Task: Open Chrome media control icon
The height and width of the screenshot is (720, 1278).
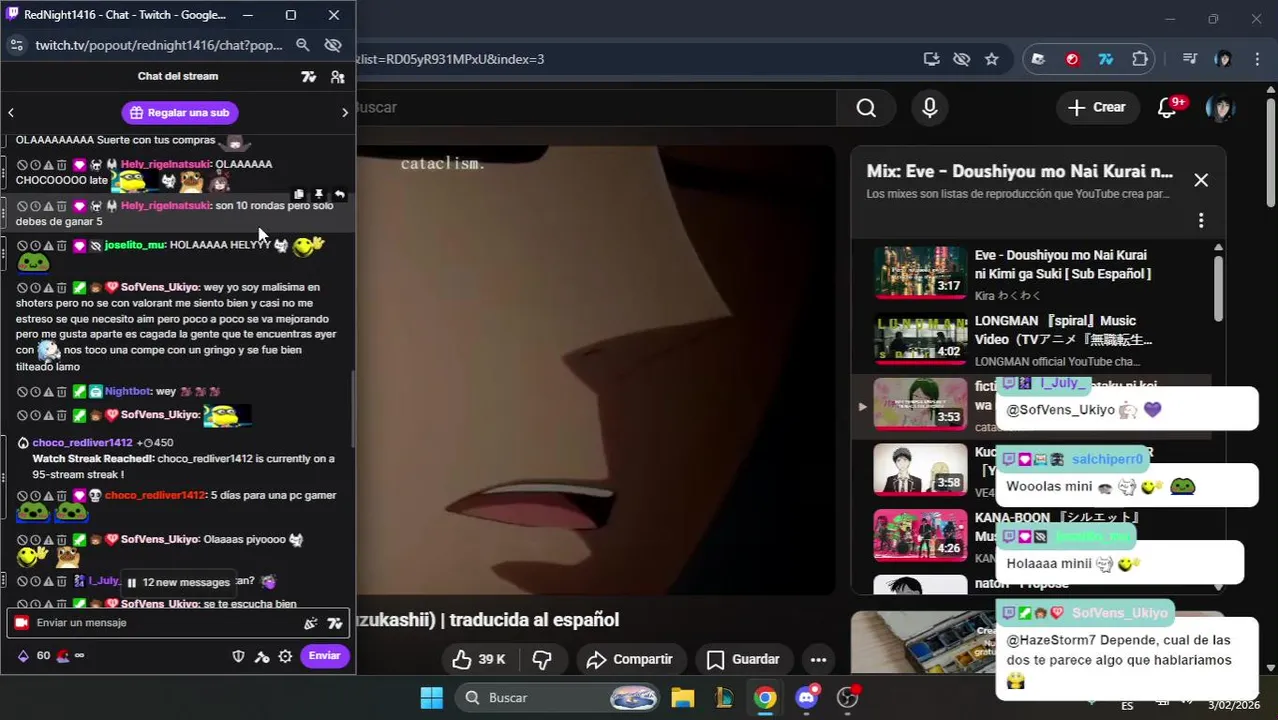Action: coord(1189,59)
